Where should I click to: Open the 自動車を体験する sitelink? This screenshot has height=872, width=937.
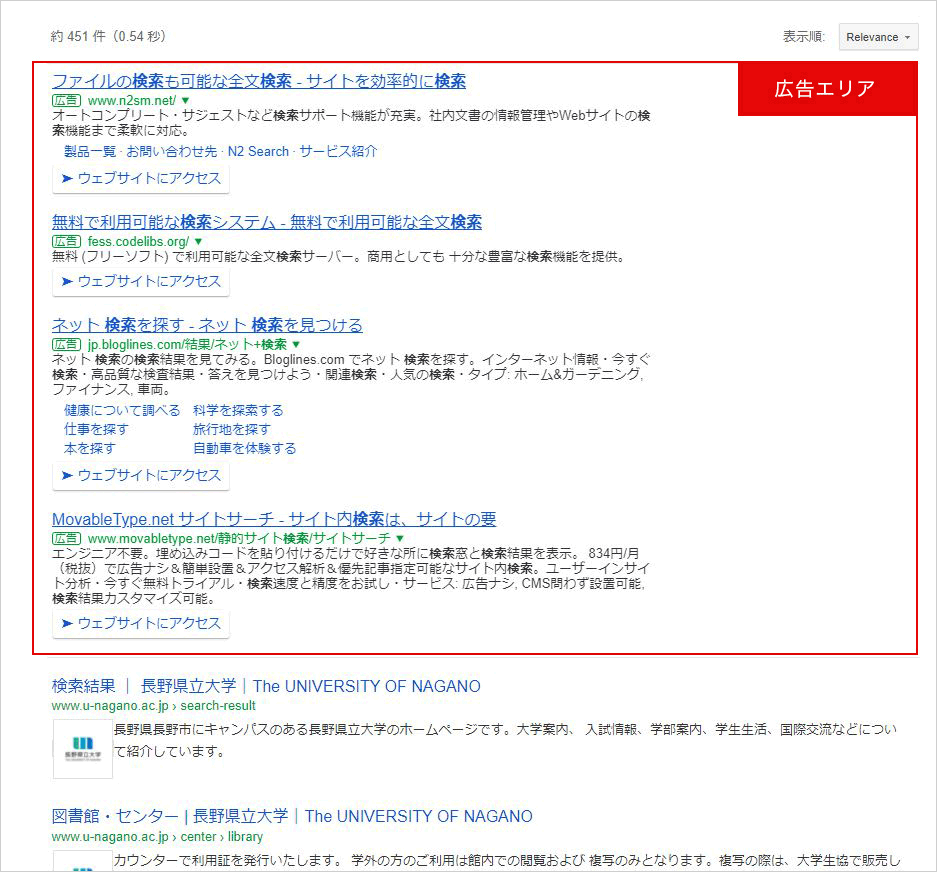click(x=244, y=449)
